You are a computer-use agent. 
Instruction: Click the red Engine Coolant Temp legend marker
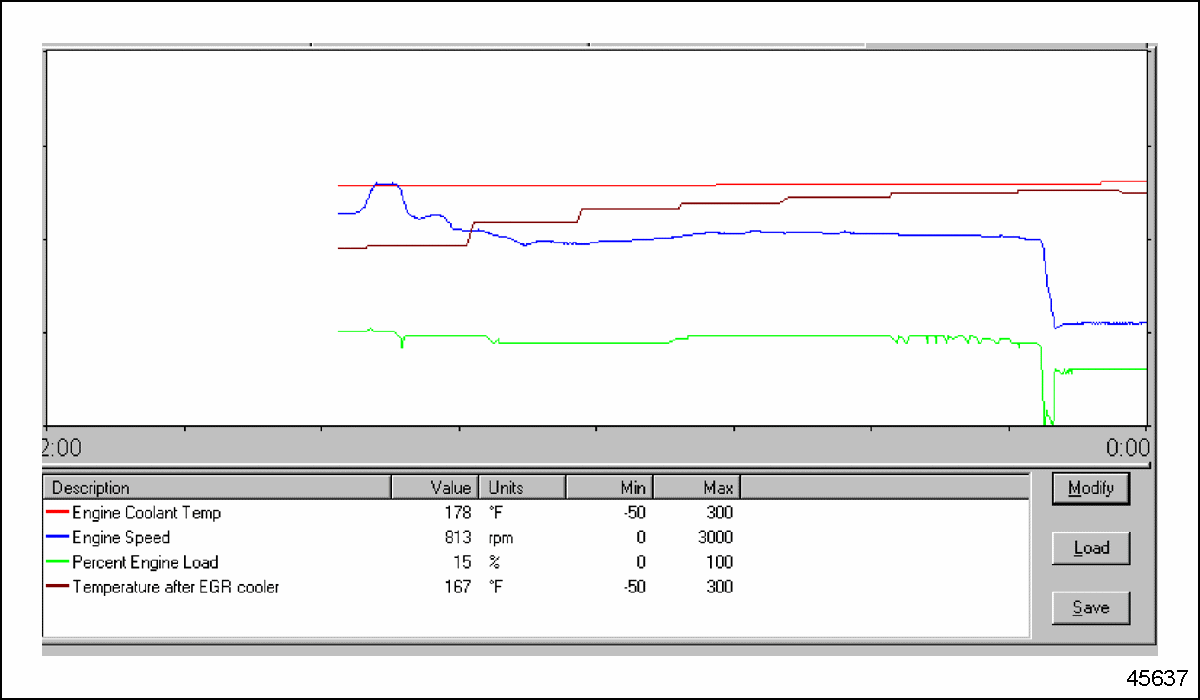[x=60, y=512]
